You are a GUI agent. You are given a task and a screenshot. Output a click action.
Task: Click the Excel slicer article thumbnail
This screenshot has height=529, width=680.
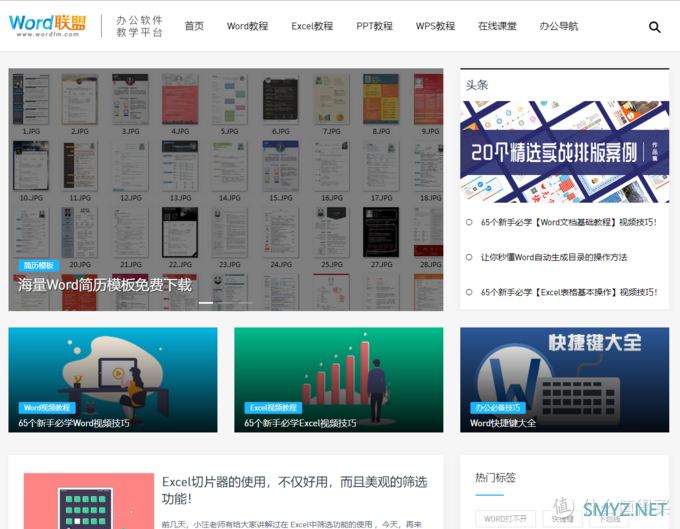pyautogui.click(x=89, y=501)
